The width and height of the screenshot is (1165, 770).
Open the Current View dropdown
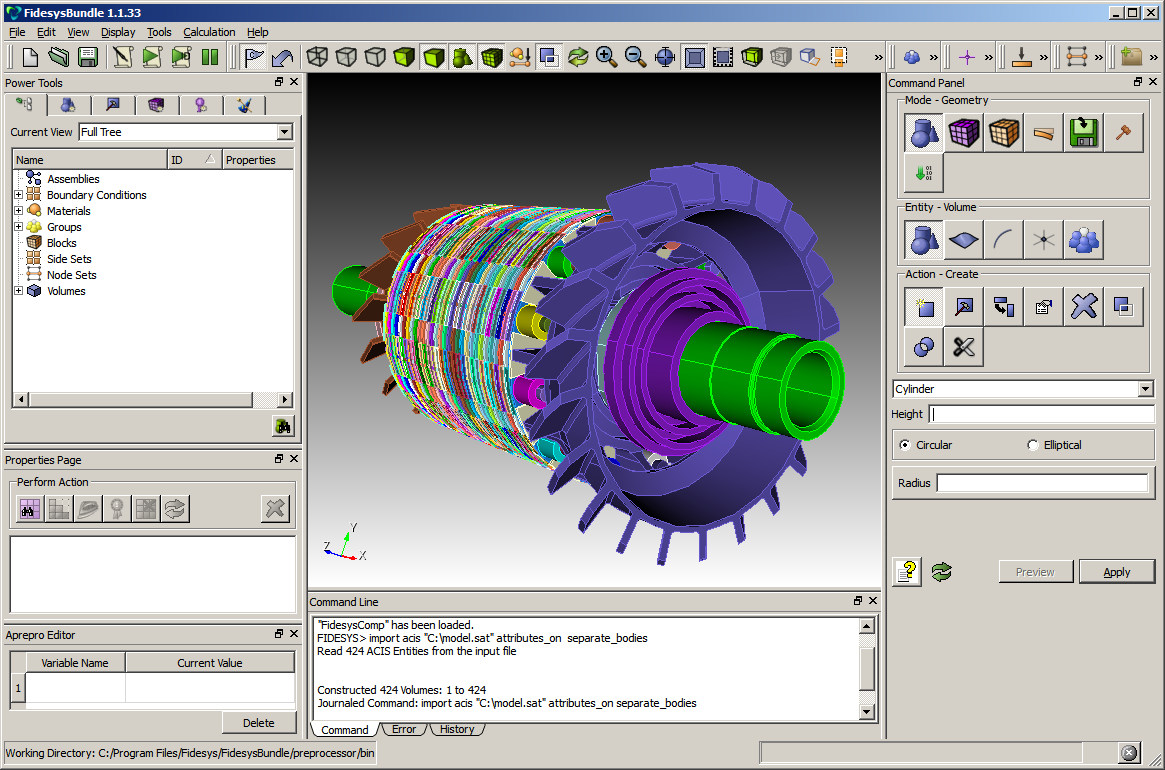tap(284, 132)
